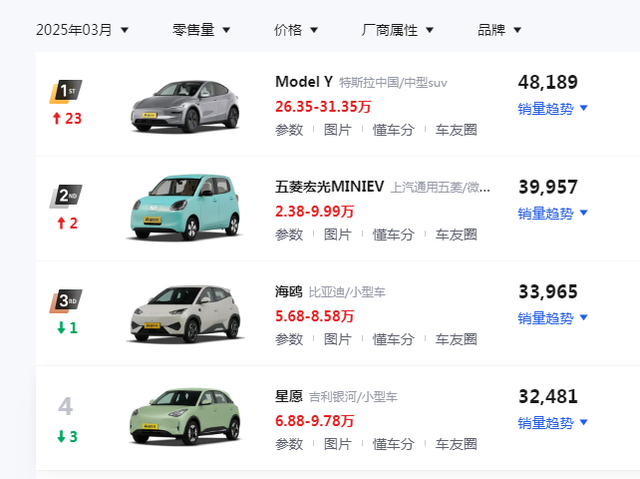Open 车友圈 for 星愿
640x479 pixels.
click(456, 444)
